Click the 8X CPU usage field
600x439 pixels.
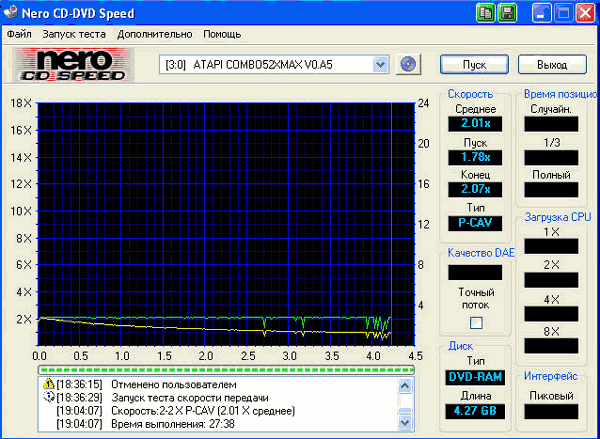point(551,346)
